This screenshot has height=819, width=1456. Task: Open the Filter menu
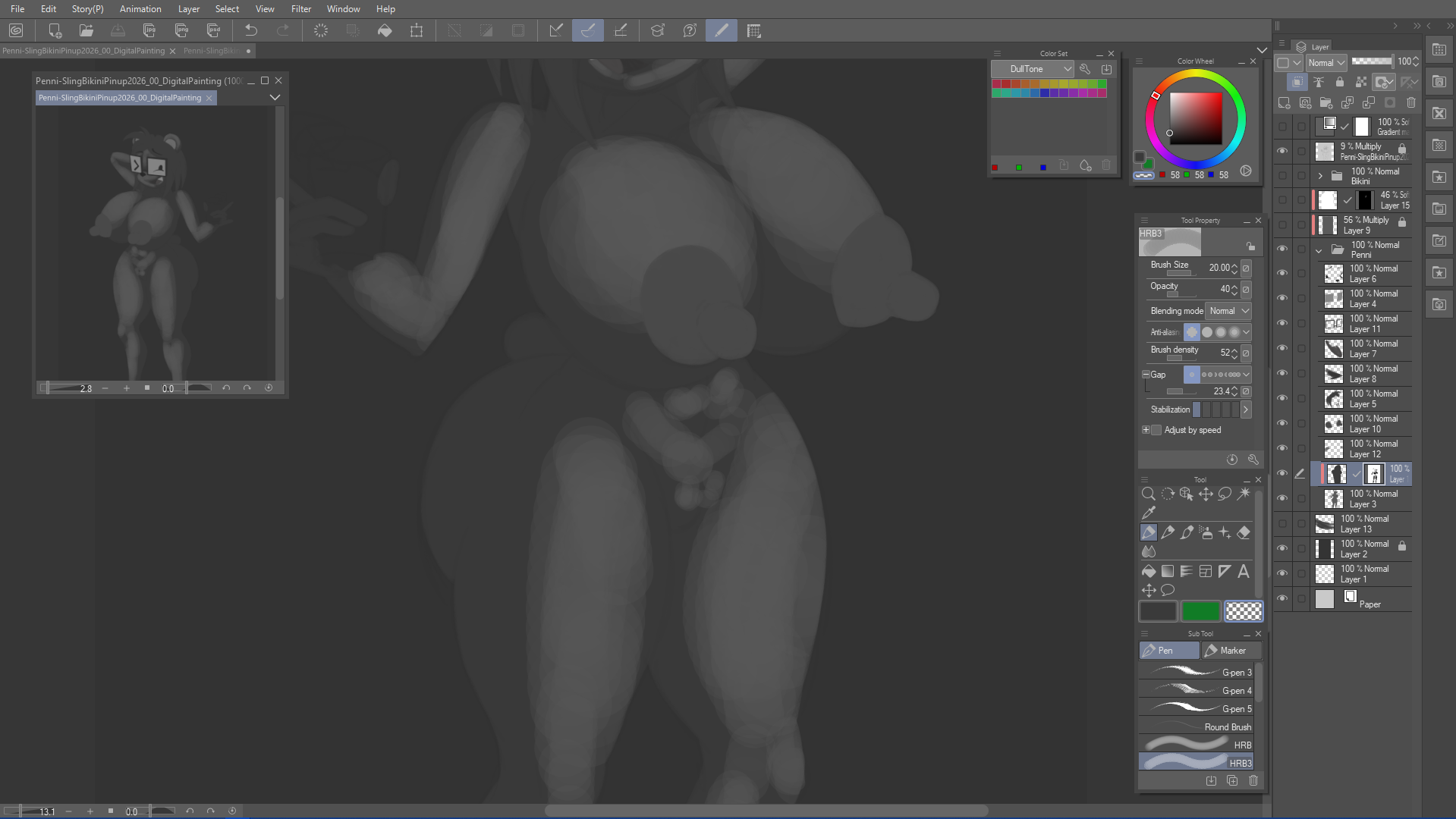[301, 9]
